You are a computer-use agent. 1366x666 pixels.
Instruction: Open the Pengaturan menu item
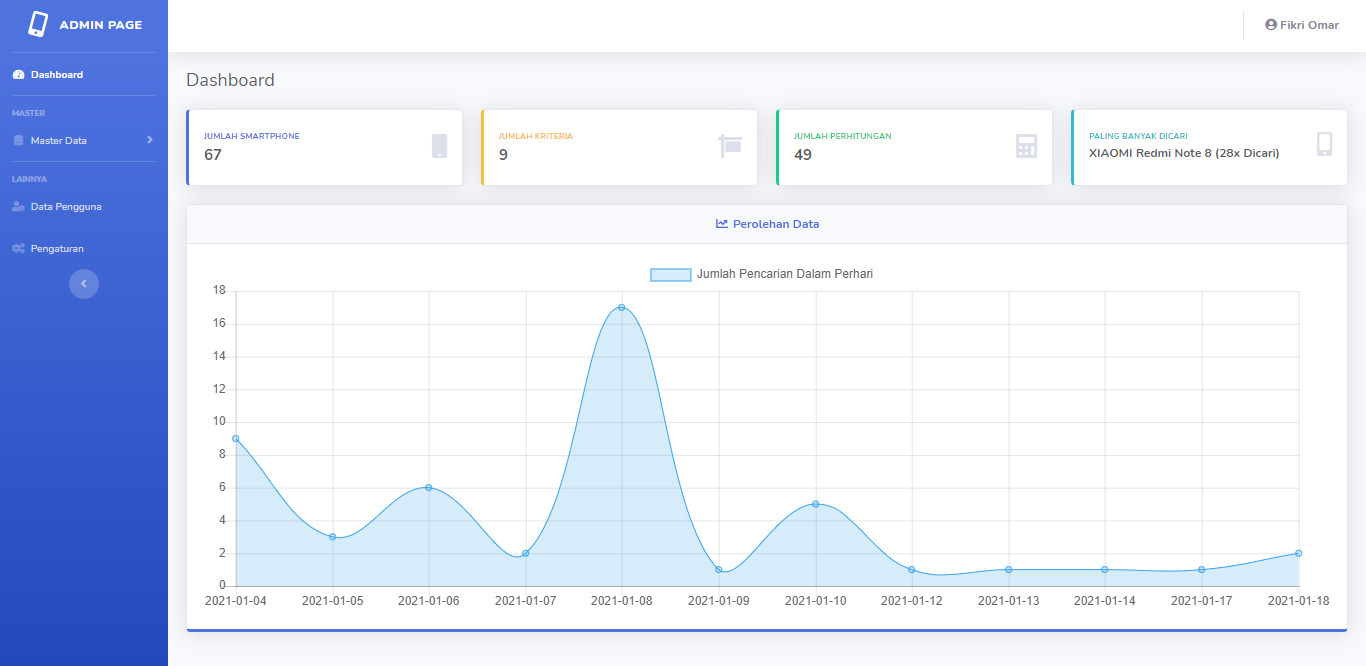(x=84, y=249)
